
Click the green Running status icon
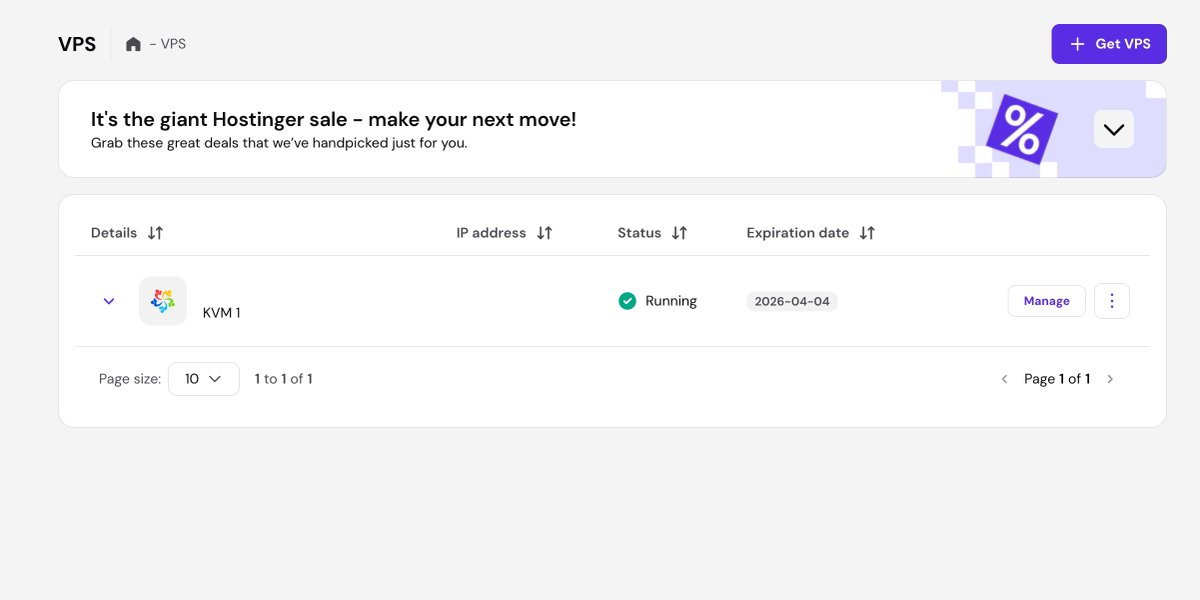627,301
